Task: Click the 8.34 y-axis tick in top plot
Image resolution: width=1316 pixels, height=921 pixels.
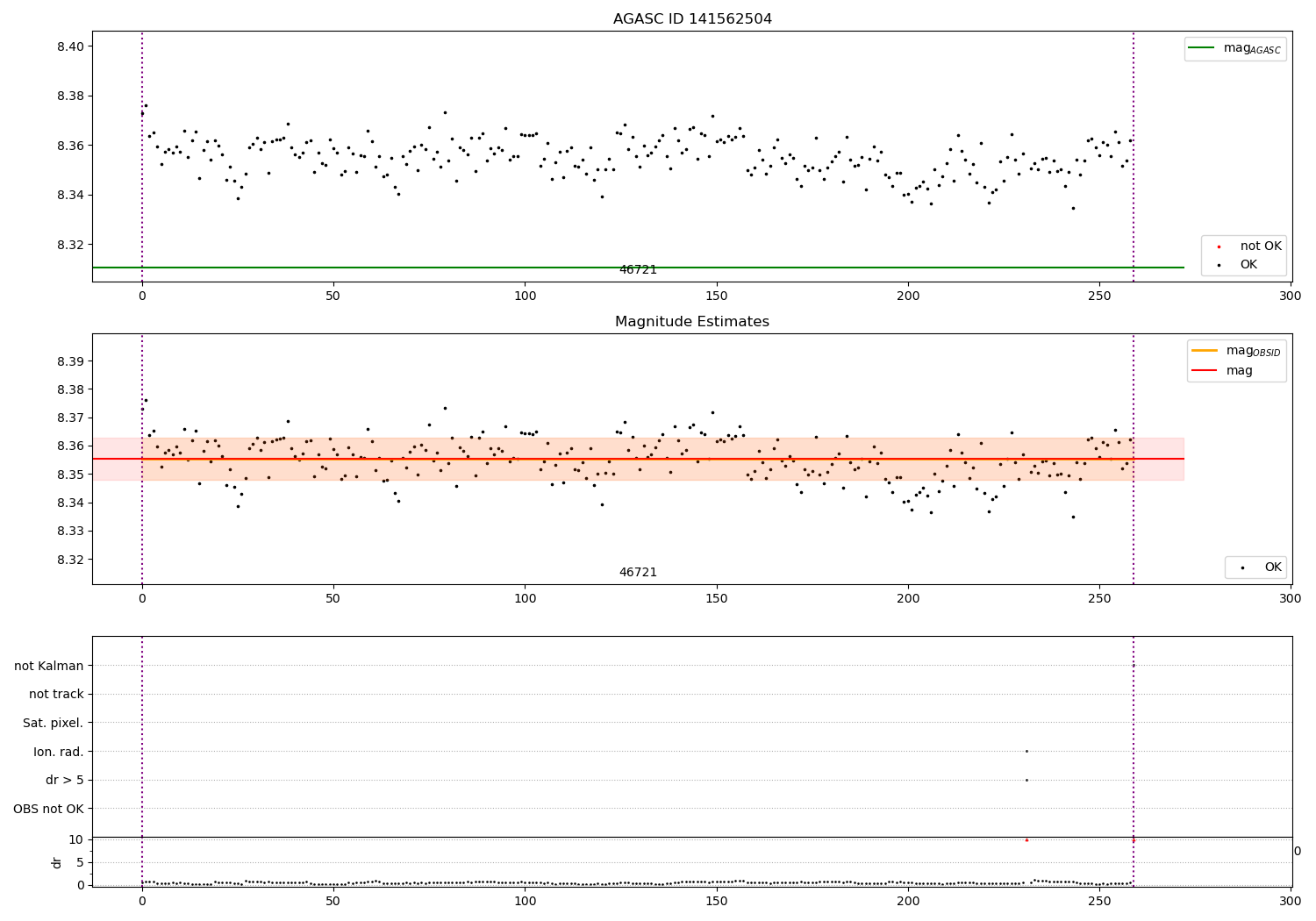Action: [x=70, y=195]
